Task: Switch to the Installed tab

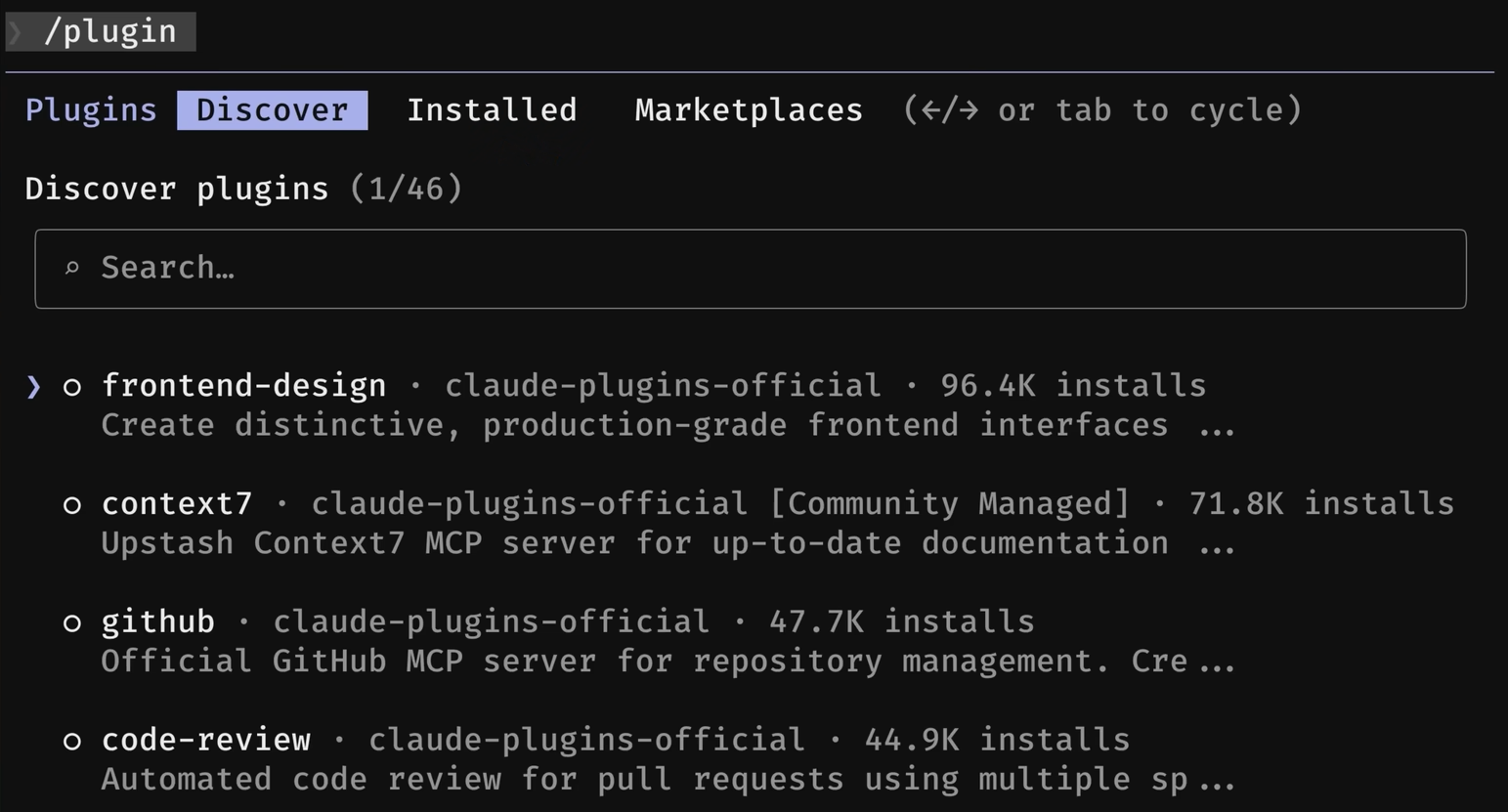Action: point(492,109)
